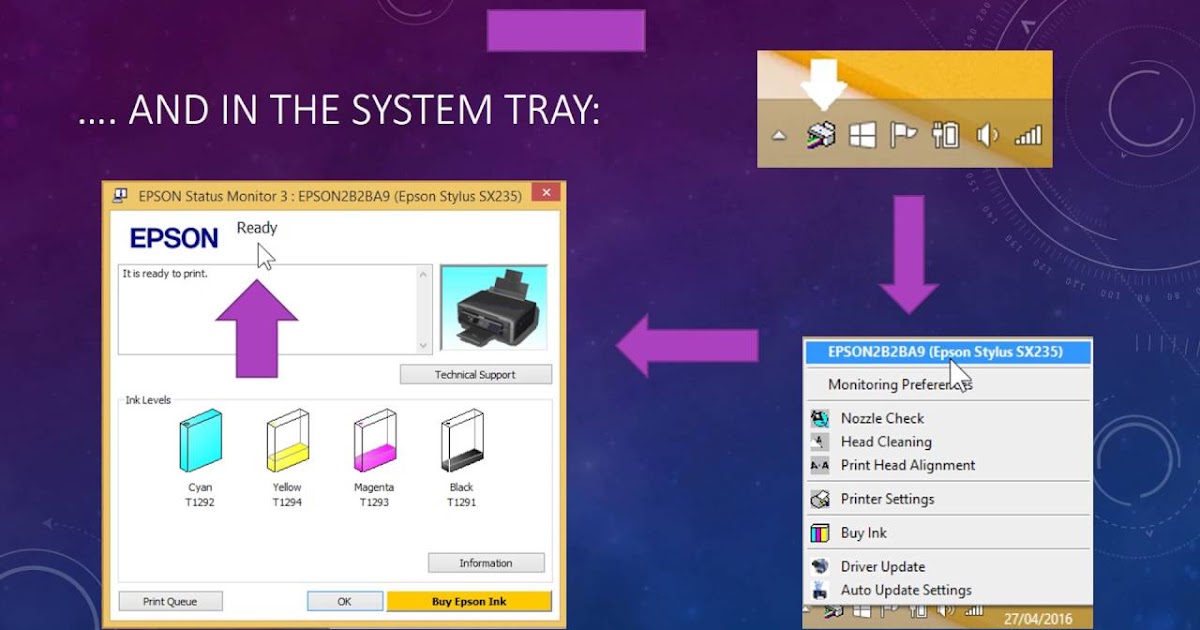Viewport: 1200px width, 630px height.
Task: Click the battery power plug tray icon
Action: coord(945,135)
